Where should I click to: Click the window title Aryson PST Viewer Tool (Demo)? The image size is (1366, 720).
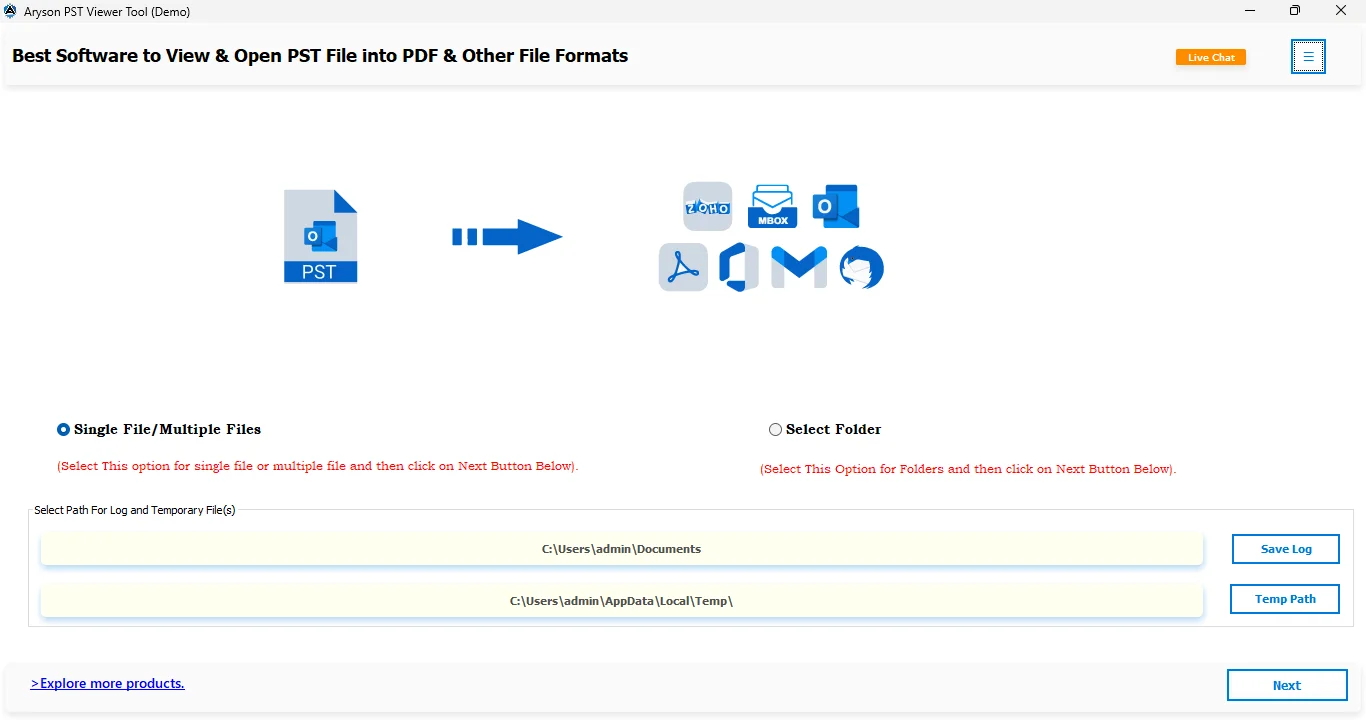pyautogui.click(x=107, y=12)
